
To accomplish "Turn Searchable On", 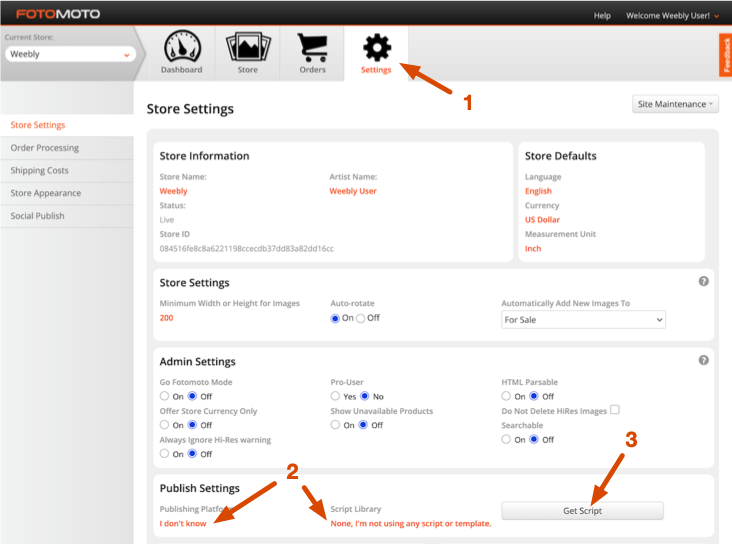I will pos(506,439).
